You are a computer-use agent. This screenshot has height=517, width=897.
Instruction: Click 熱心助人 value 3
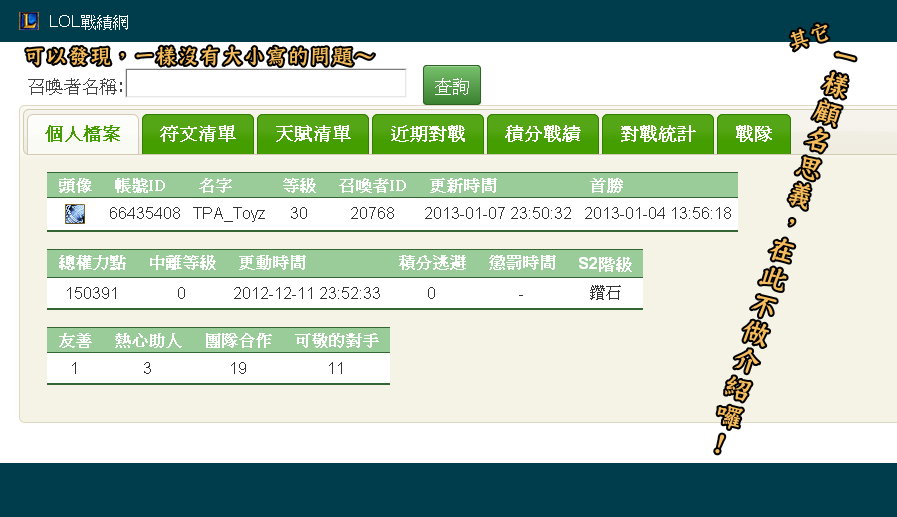[x=147, y=368]
